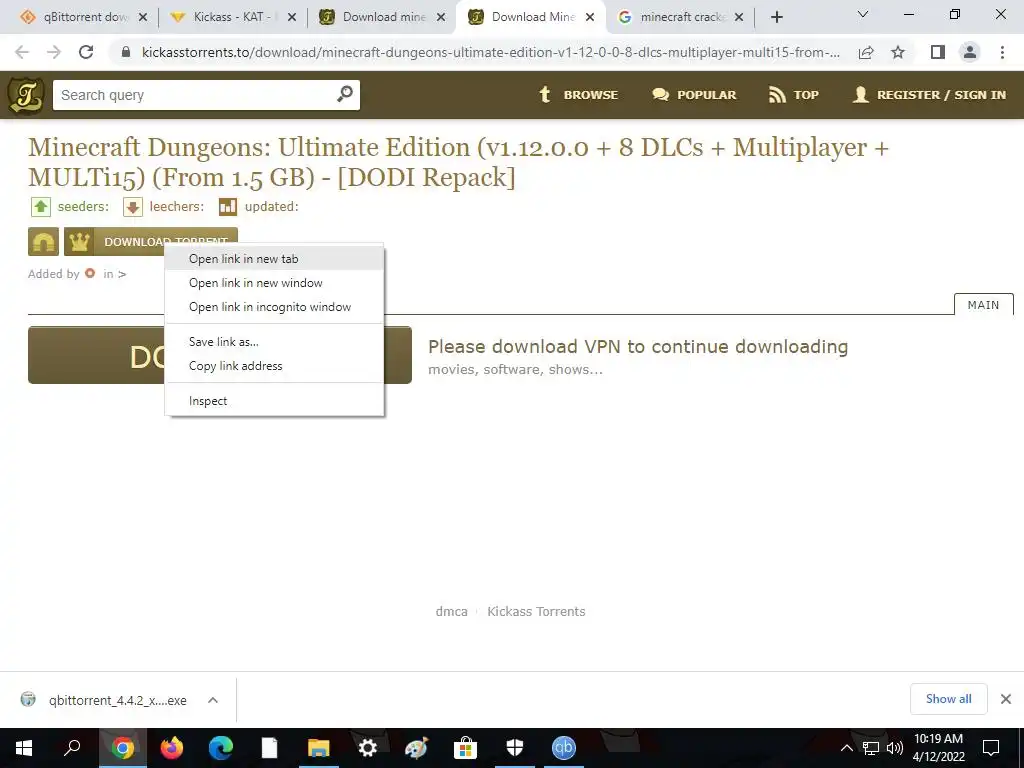Image resolution: width=1024 pixels, height=768 pixels.
Task: Show hidden system tray icons
Action: point(846,748)
